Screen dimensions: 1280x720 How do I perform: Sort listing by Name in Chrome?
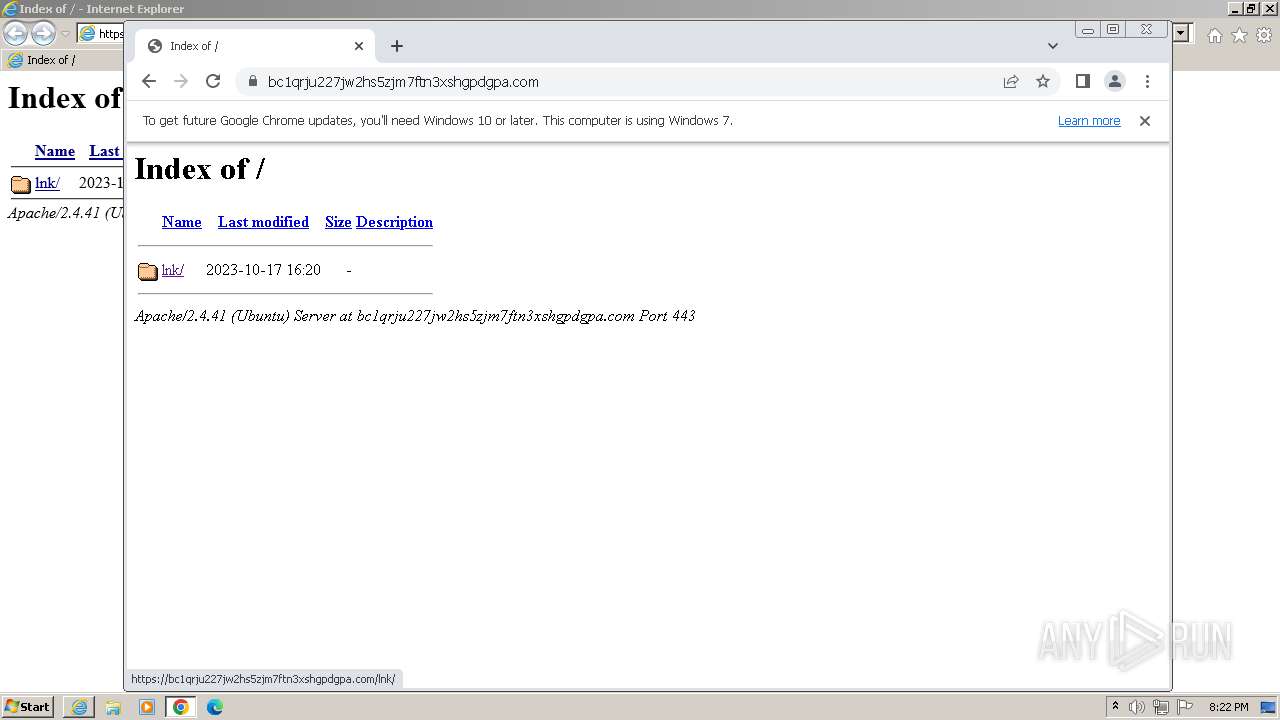[x=182, y=222]
